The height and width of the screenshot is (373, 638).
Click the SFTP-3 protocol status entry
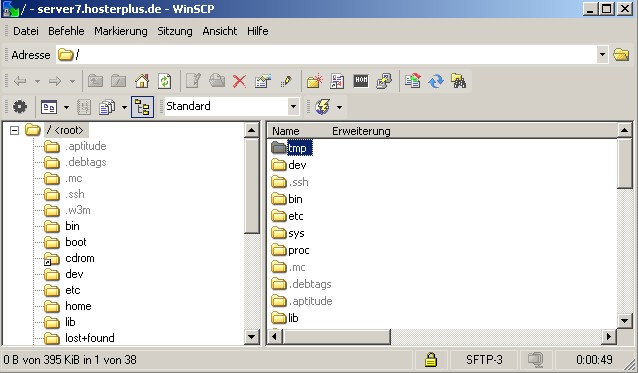click(x=484, y=360)
